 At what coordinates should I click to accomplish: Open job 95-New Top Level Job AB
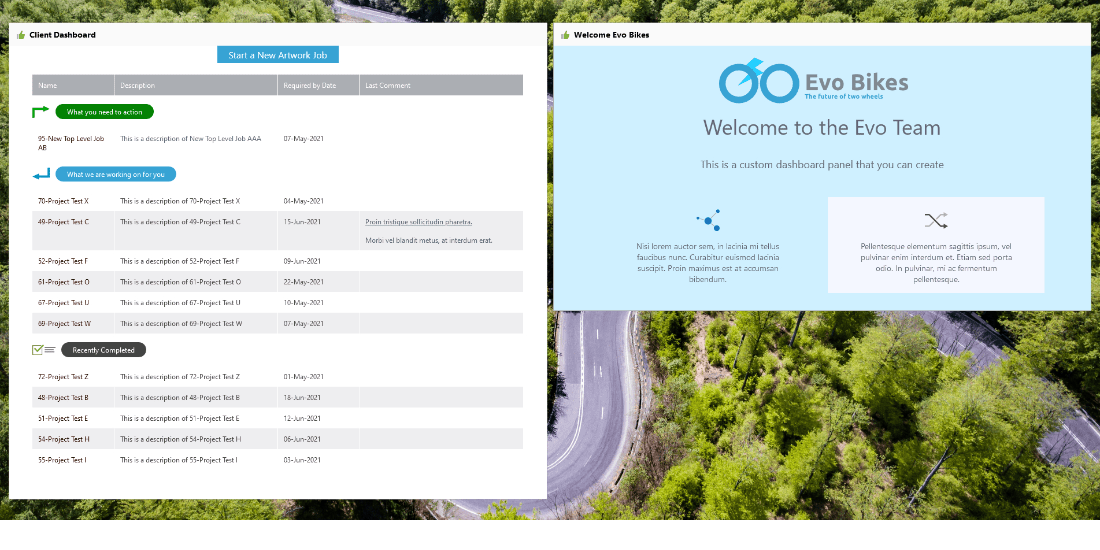pyautogui.click(x=71, y=143)
